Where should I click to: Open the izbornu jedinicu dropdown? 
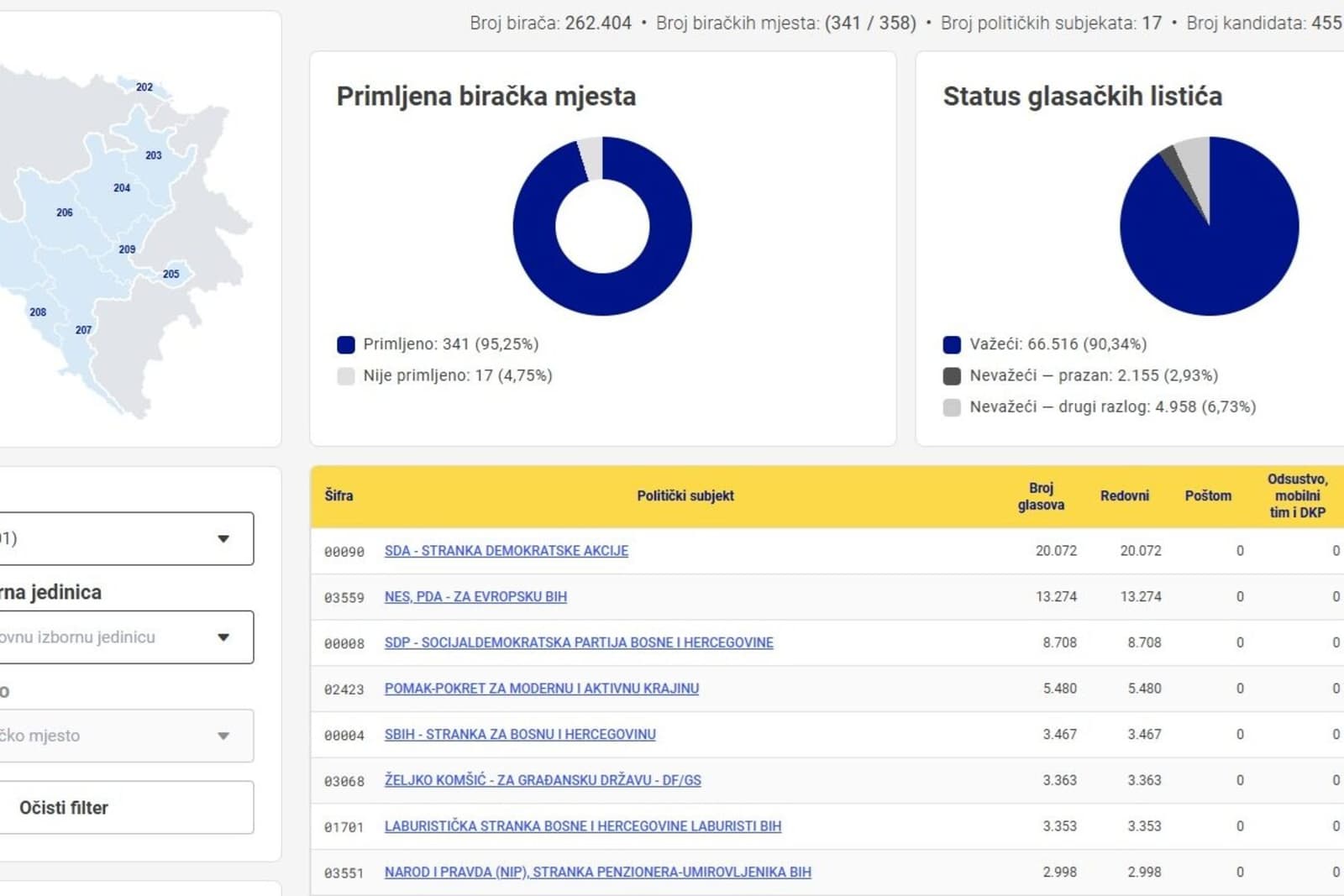(127, 637)
